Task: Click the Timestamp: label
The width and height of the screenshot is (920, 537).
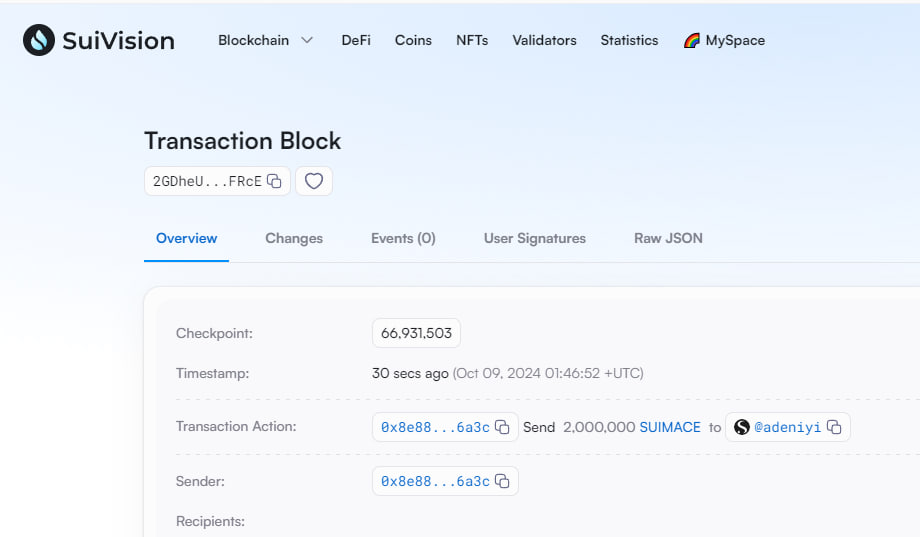Action: click(212, 373)
